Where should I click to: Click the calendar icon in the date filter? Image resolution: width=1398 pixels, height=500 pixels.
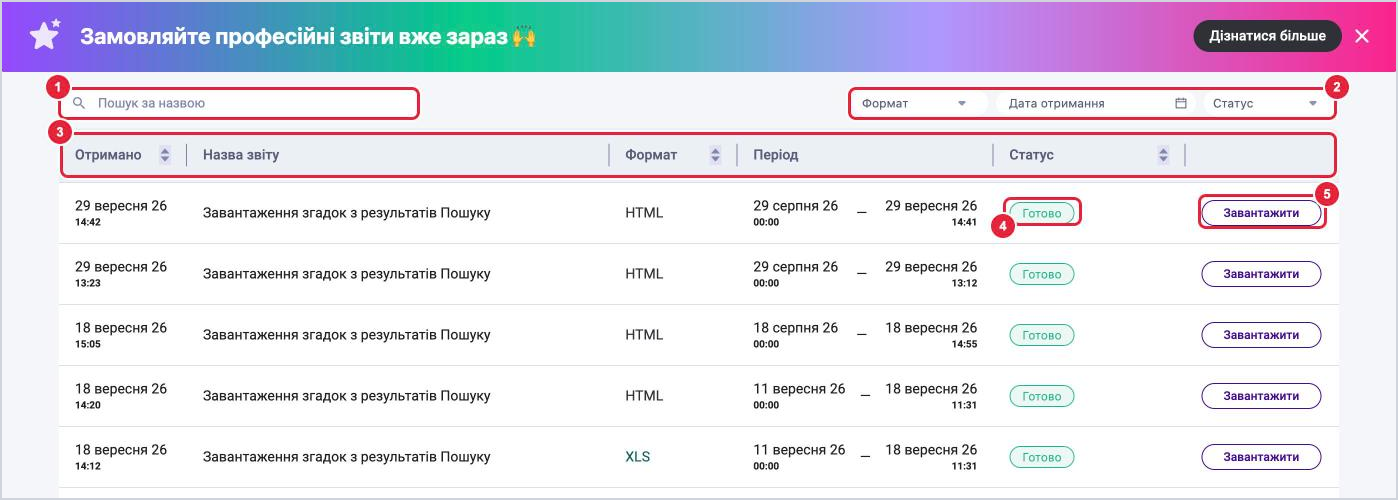[1181, 103]
